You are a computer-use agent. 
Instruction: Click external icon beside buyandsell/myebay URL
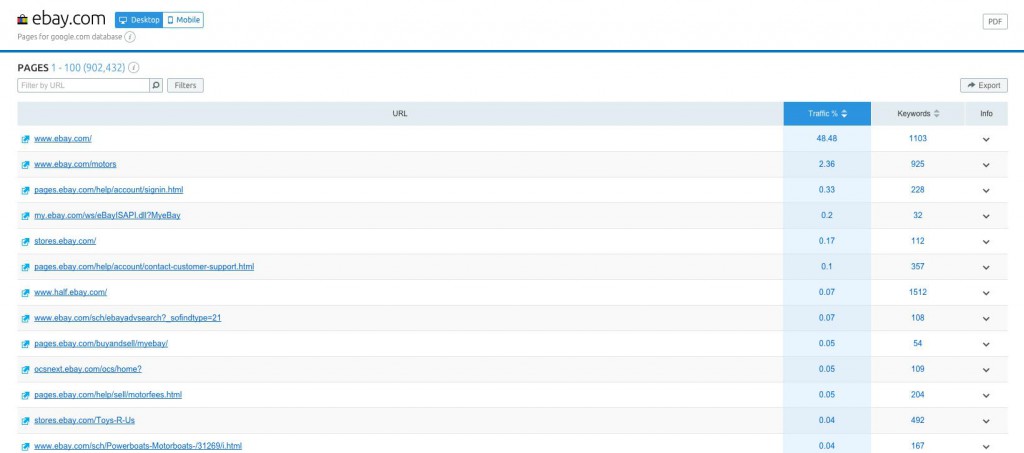click(x=25, y=344)
